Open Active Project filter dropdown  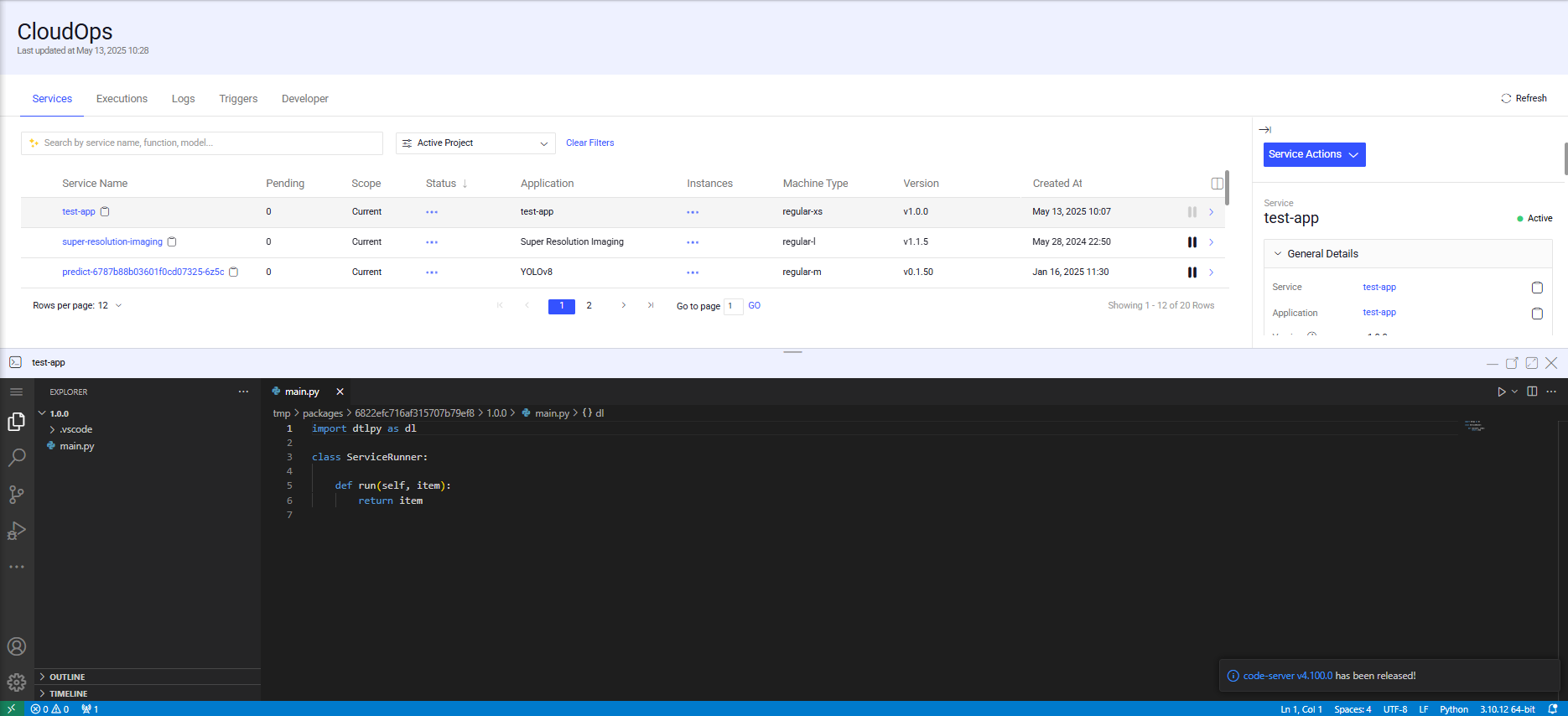475,143
